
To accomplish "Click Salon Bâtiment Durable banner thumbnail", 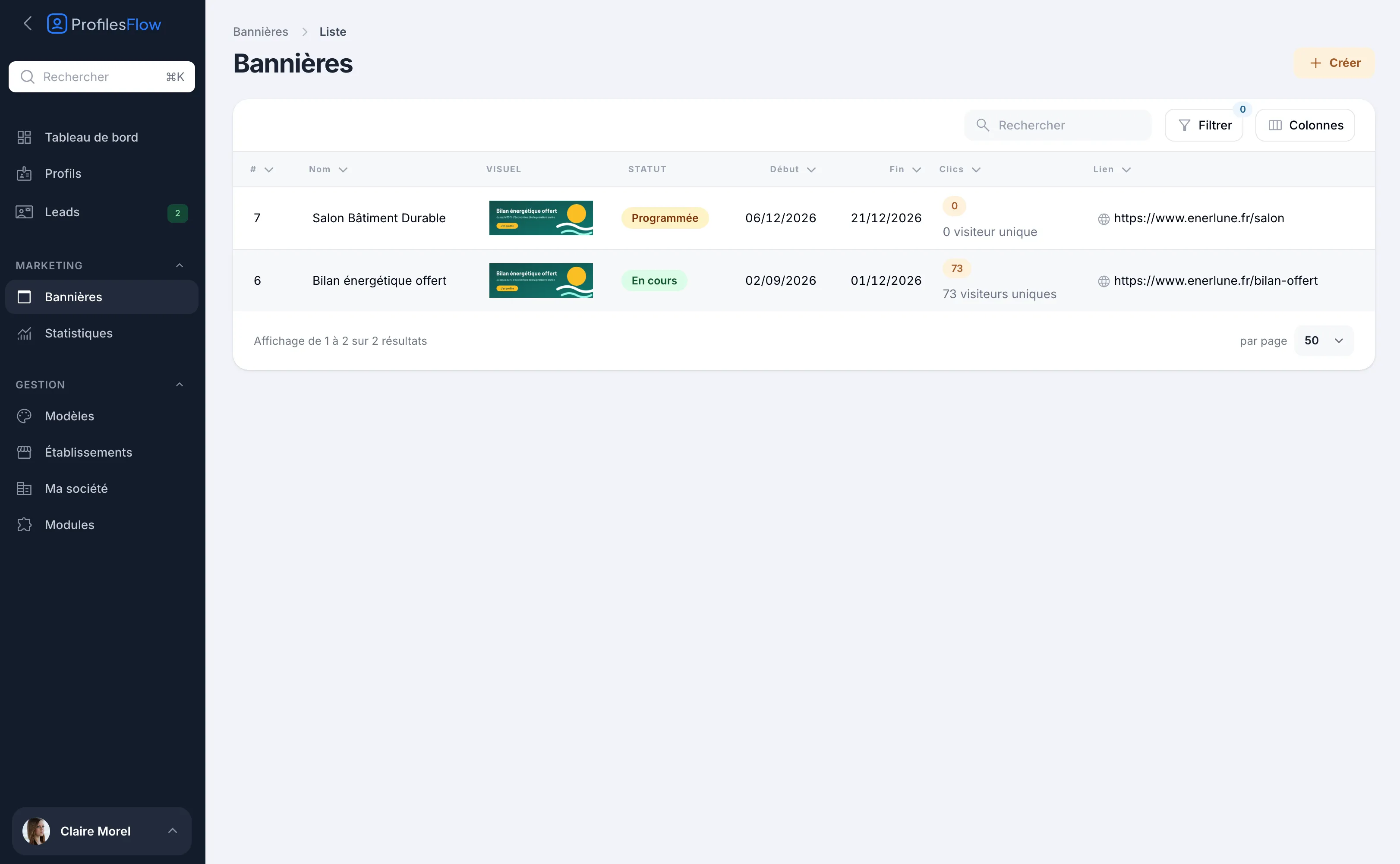I will (541, 218).
